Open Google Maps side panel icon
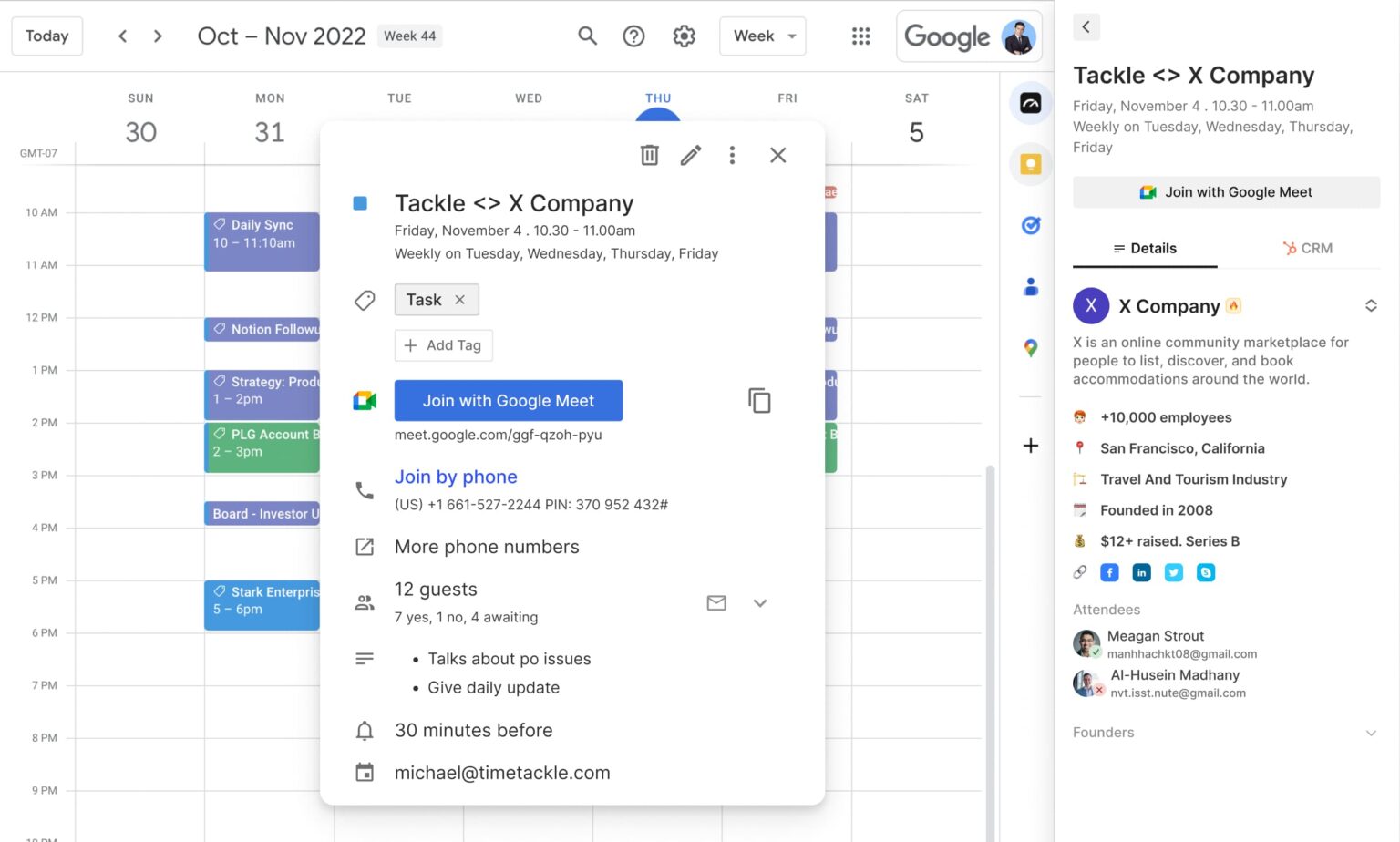 click(1031, 347)
